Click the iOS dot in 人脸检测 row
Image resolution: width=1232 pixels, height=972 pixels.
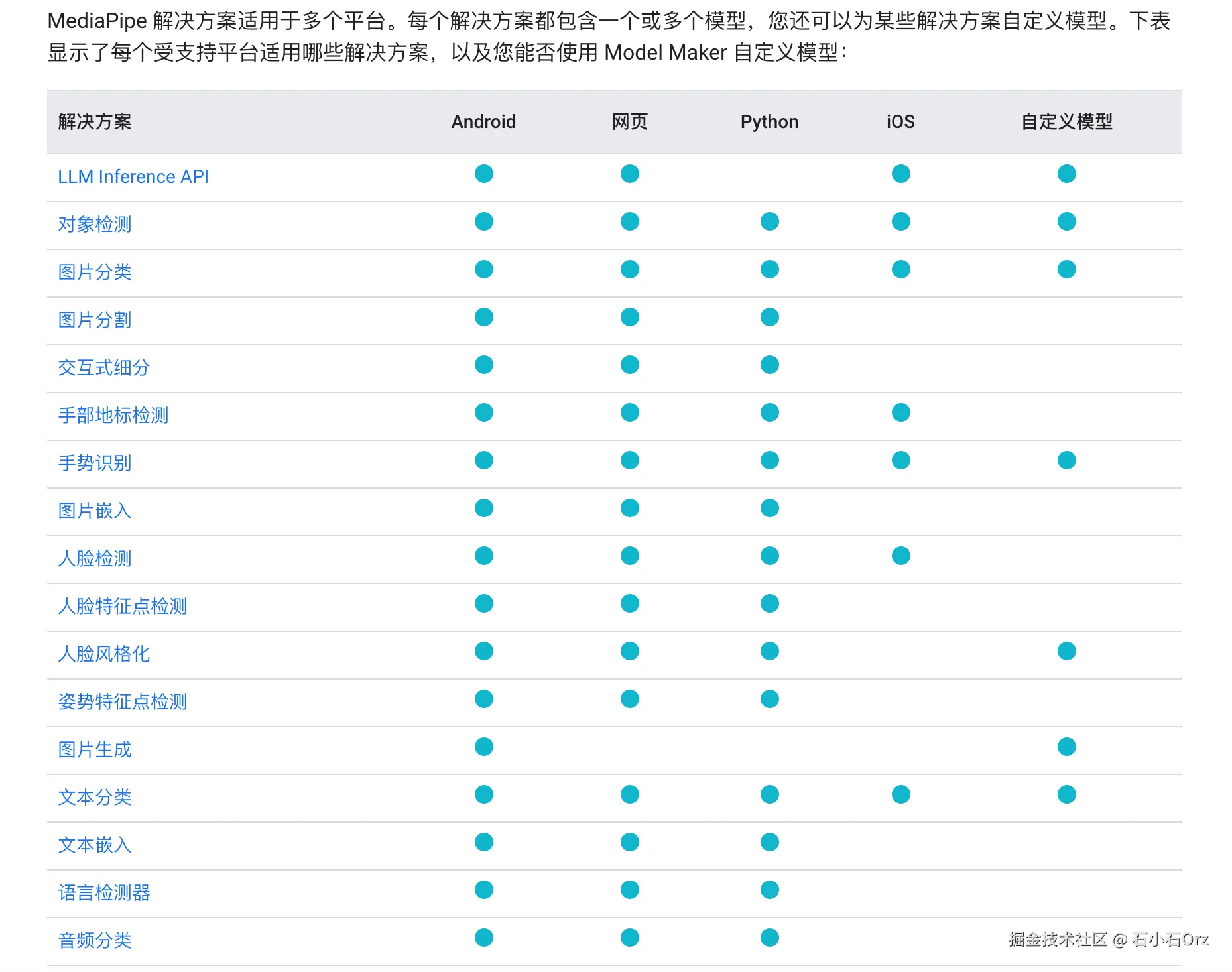point(901,556)
